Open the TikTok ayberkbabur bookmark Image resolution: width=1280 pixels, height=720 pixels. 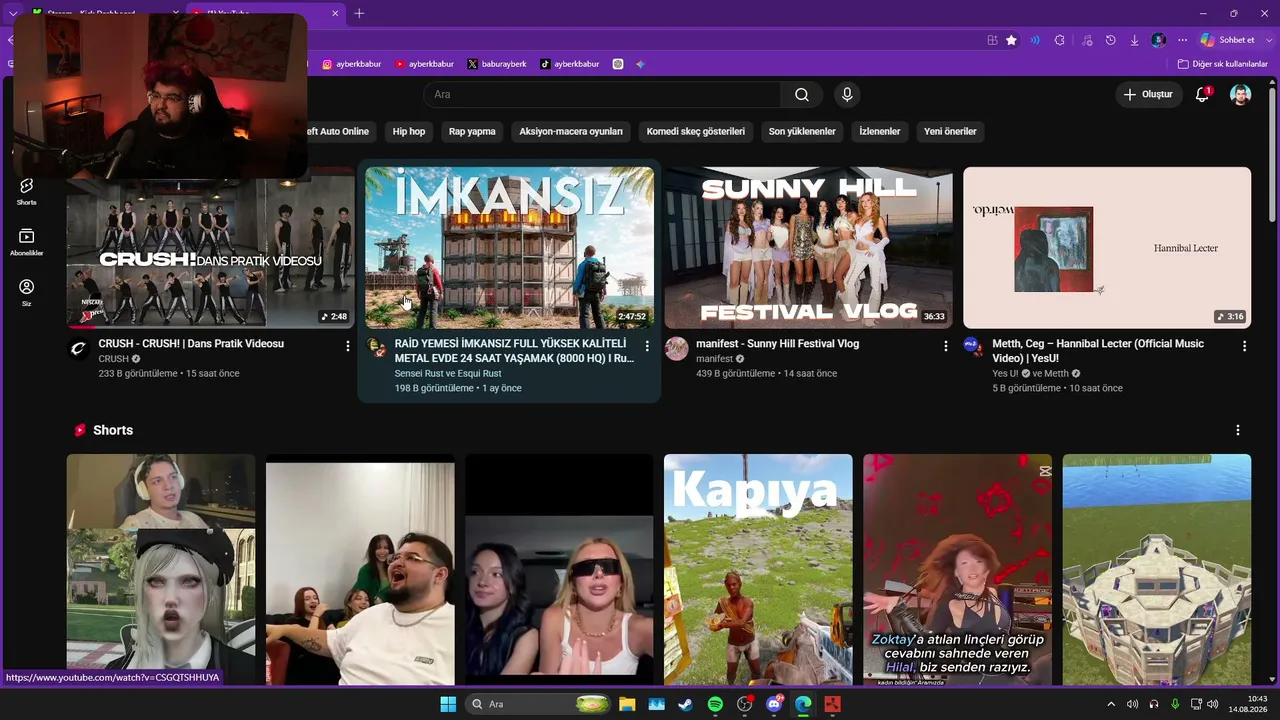click(x=570, y=64)
